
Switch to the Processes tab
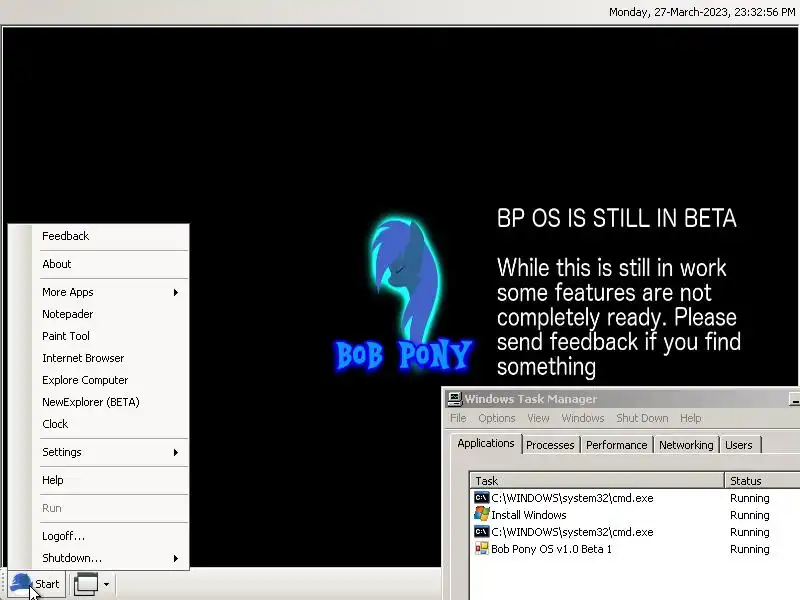click(x=550, y=445)
